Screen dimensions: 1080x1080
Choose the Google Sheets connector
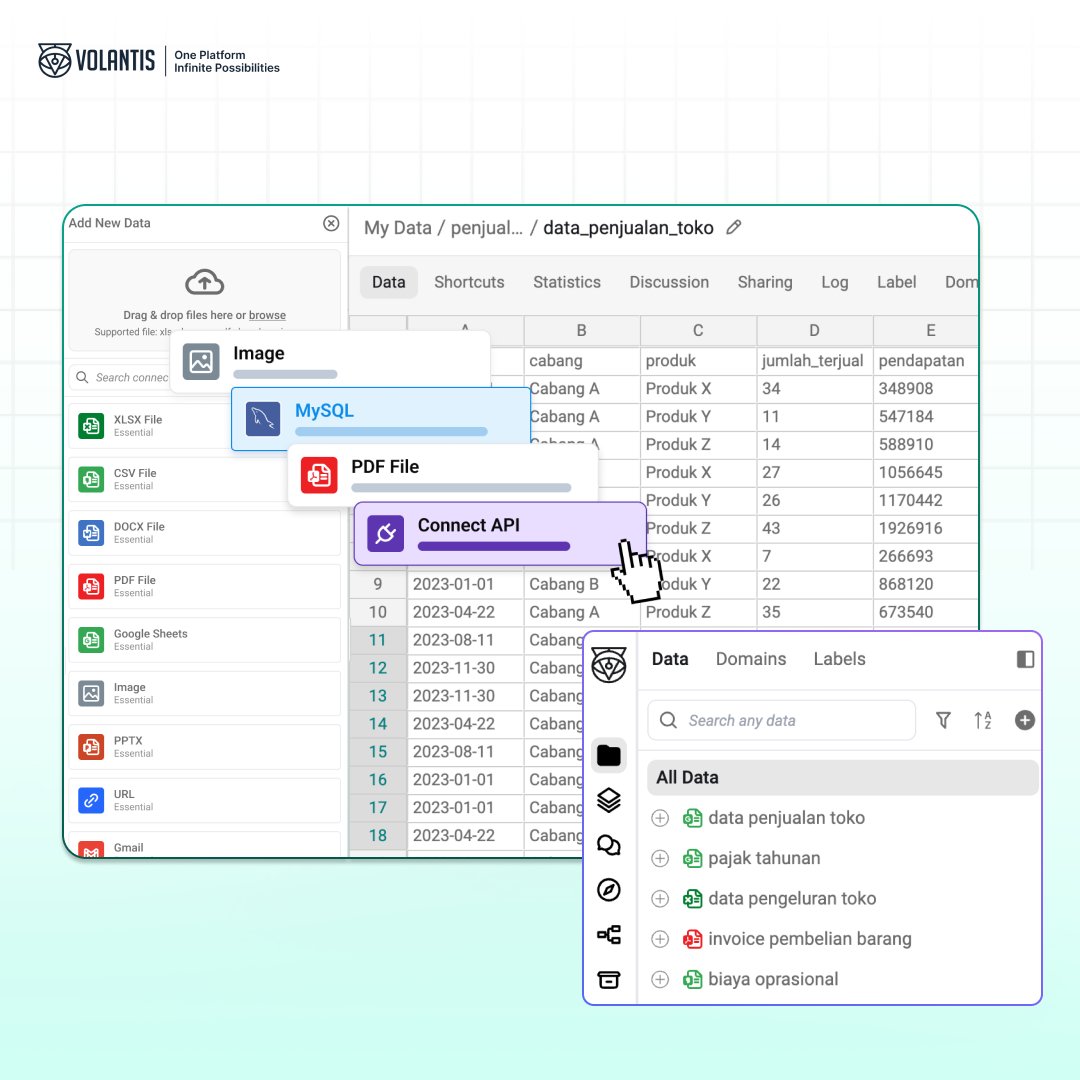[x=204, y=640]
